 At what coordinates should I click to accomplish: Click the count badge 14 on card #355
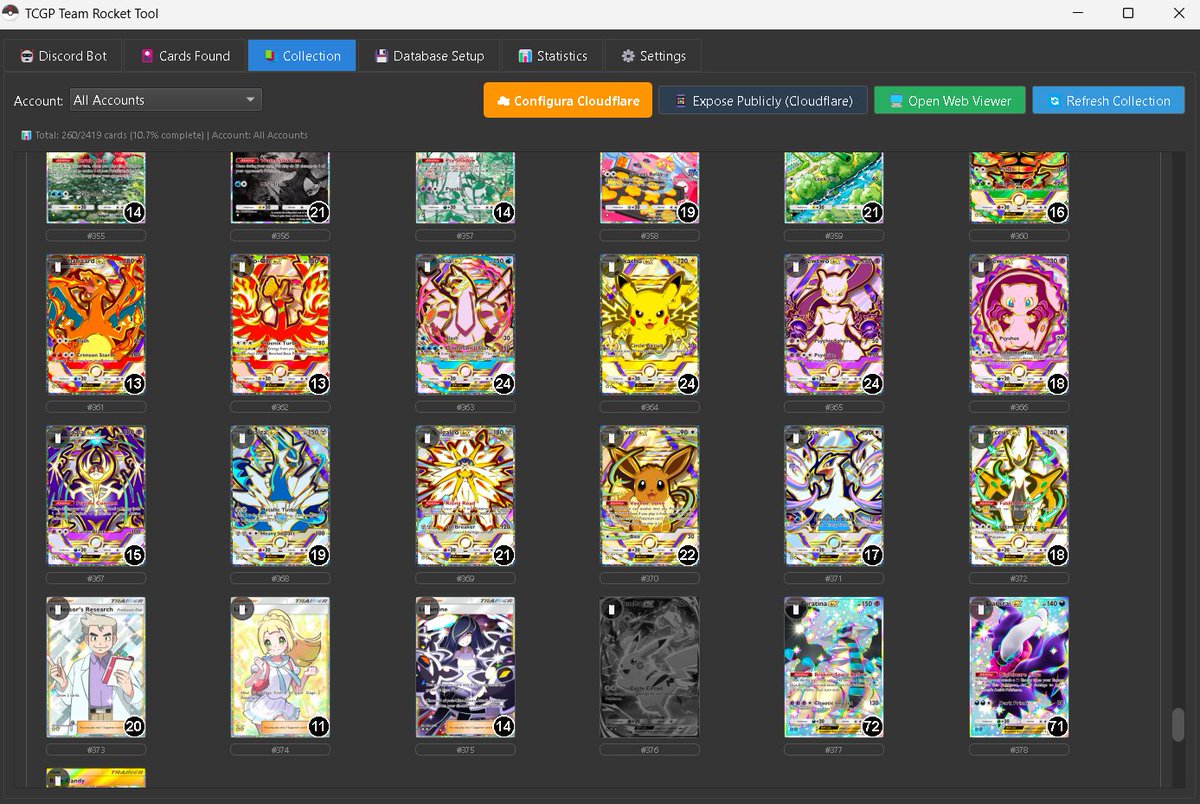pyautogui.click(x=134, y=213)
